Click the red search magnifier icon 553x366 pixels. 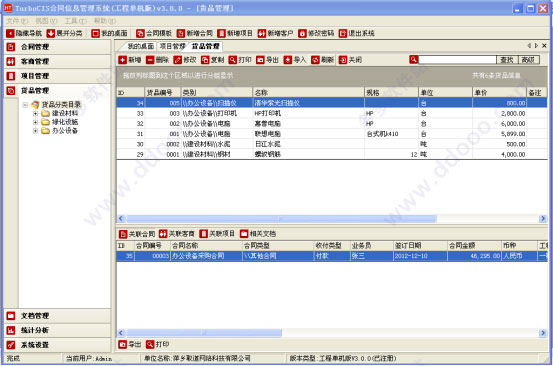click(x=413, y=59)
